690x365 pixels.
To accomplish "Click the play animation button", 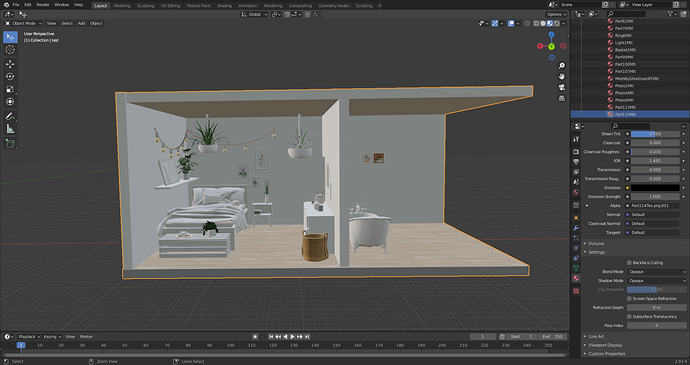I will point(292,336).
